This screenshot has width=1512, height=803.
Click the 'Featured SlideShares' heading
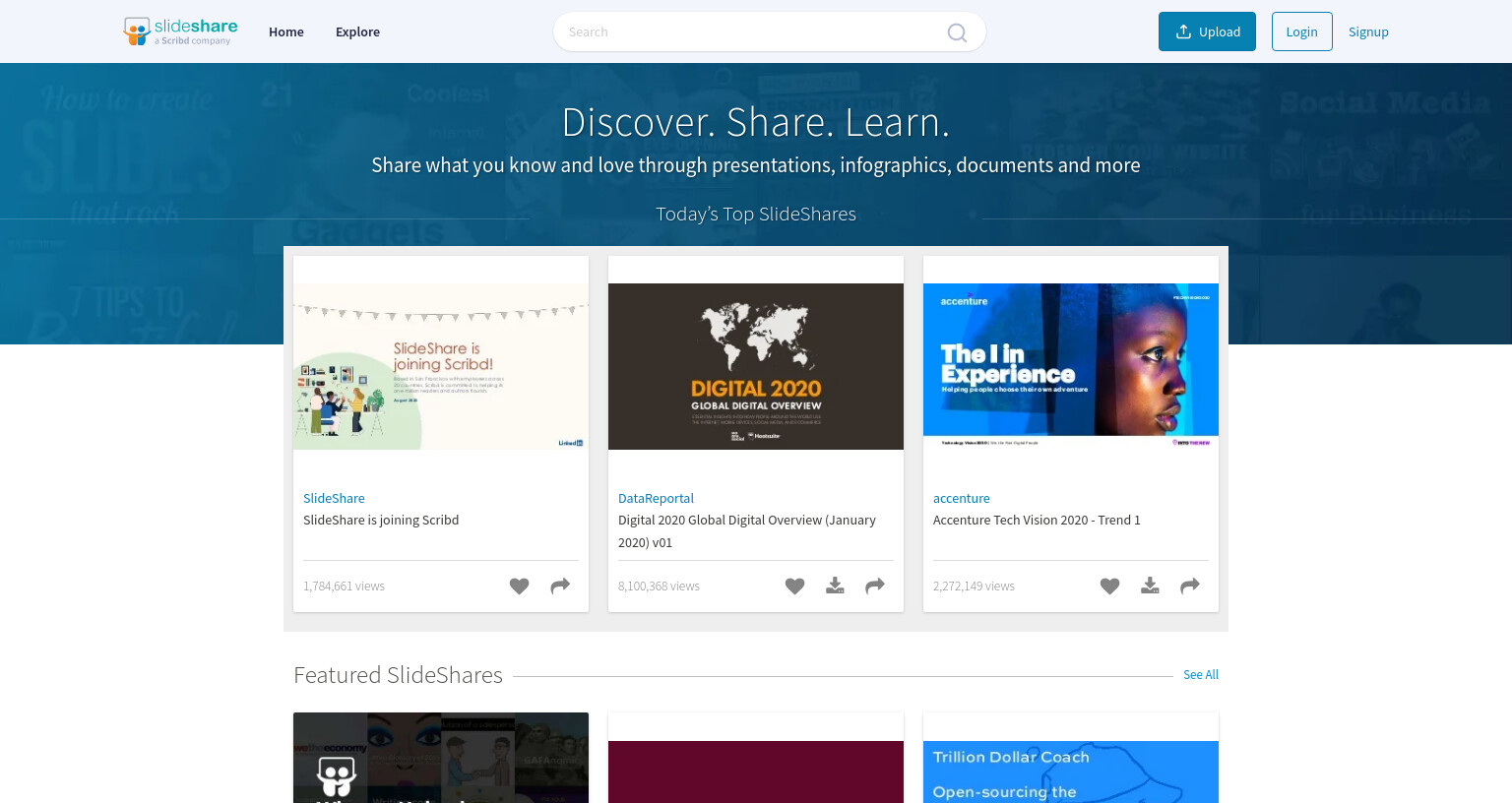tap(398, 675)
